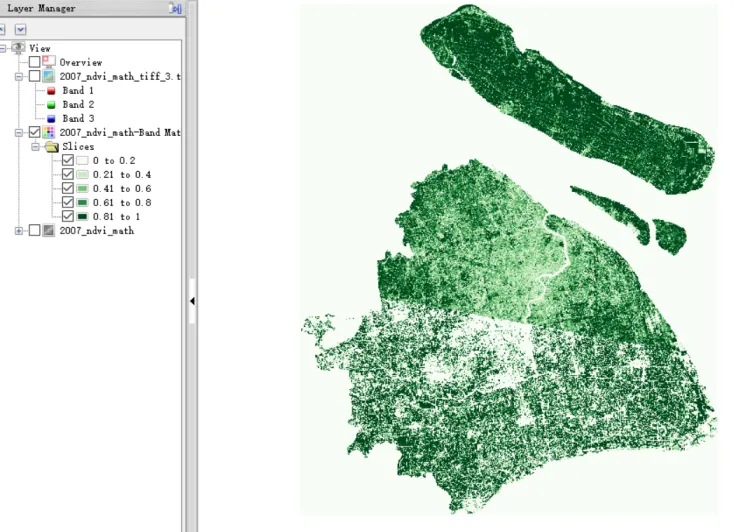
Task: Collapse the Slices folder node
Action: tap(35, 146)
